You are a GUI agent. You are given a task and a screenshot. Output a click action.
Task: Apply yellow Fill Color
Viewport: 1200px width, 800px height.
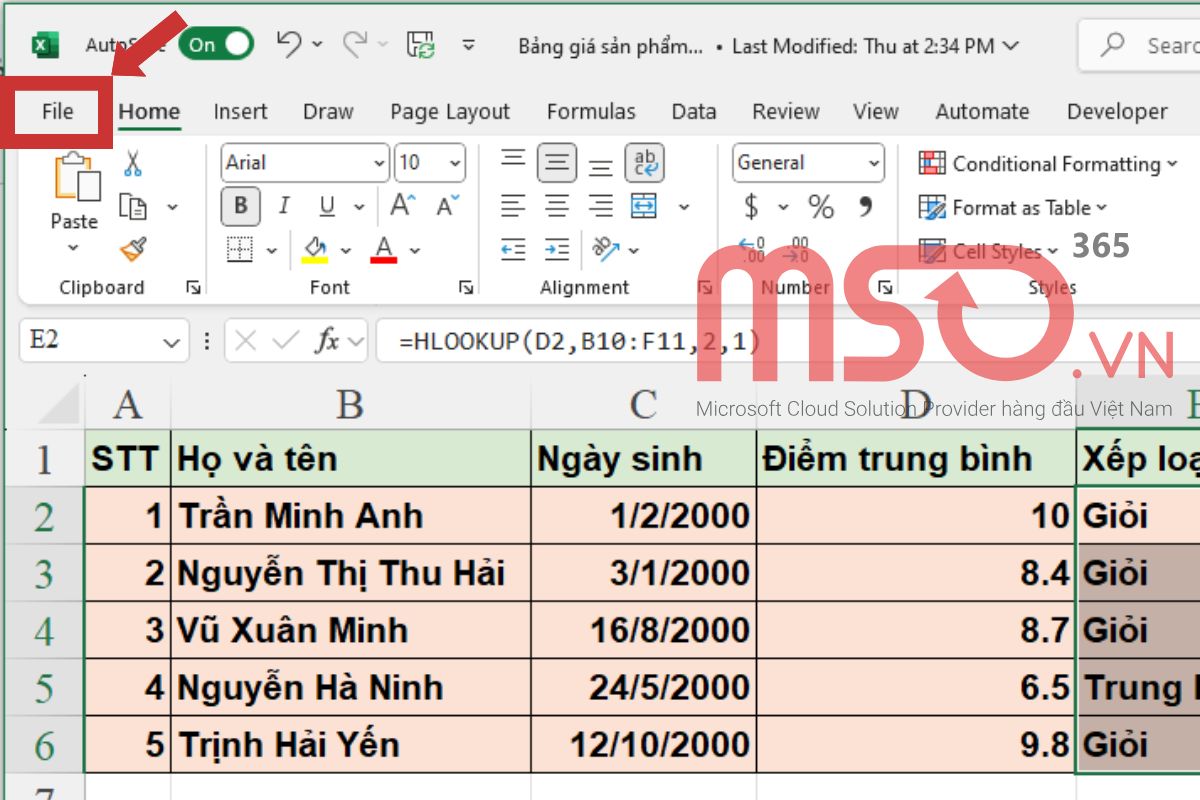point(315,249)
